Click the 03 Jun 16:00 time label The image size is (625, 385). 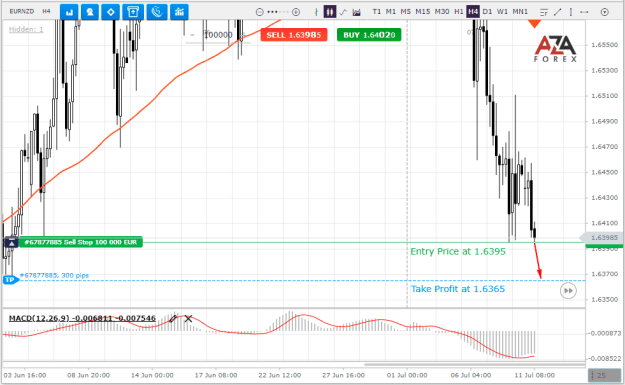tap(25, 375)
